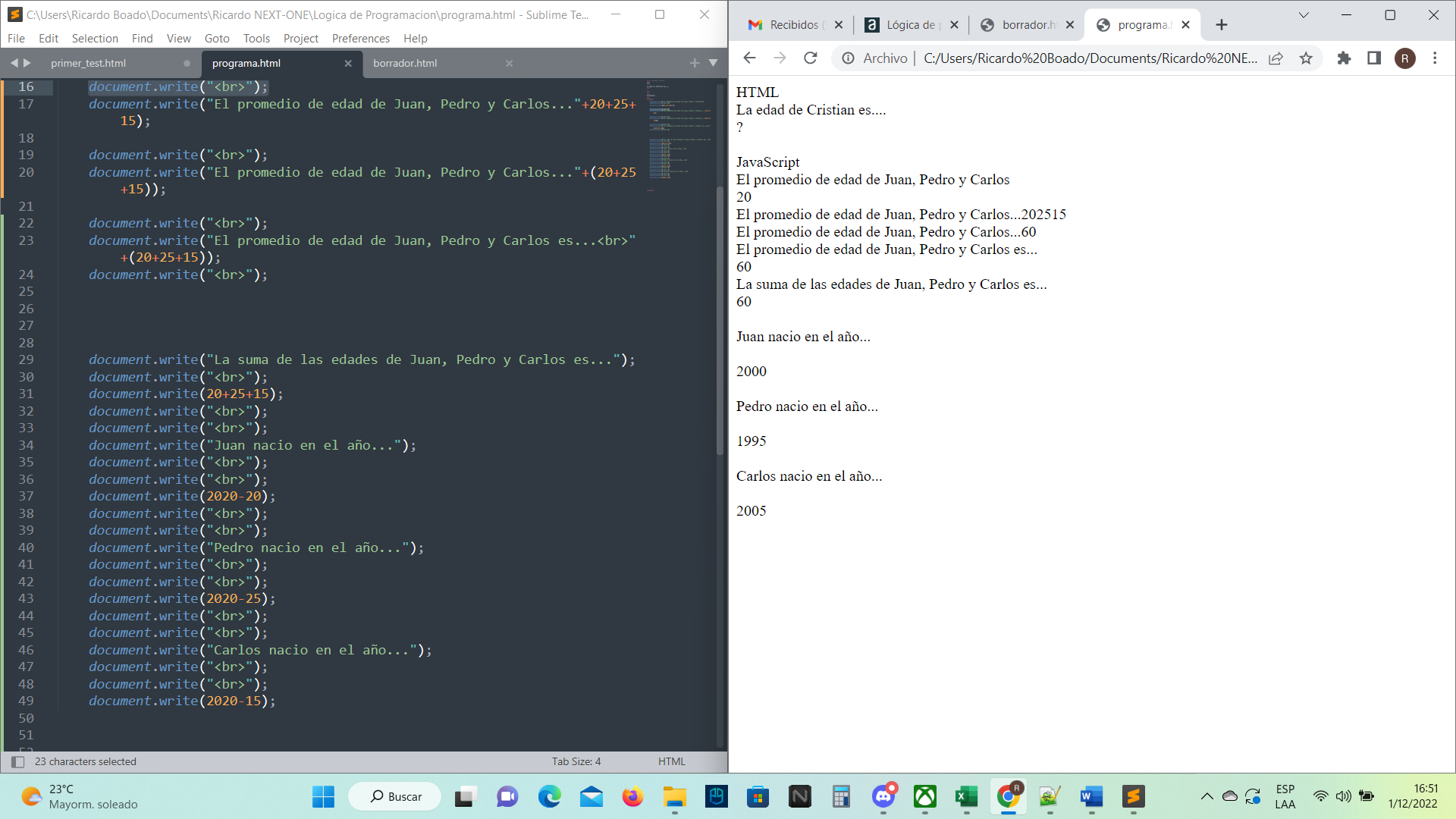Open Microsoft Edge from taskbar
Image resolution: width=1456 pixels, height=819 pixels.
[549, 796]
